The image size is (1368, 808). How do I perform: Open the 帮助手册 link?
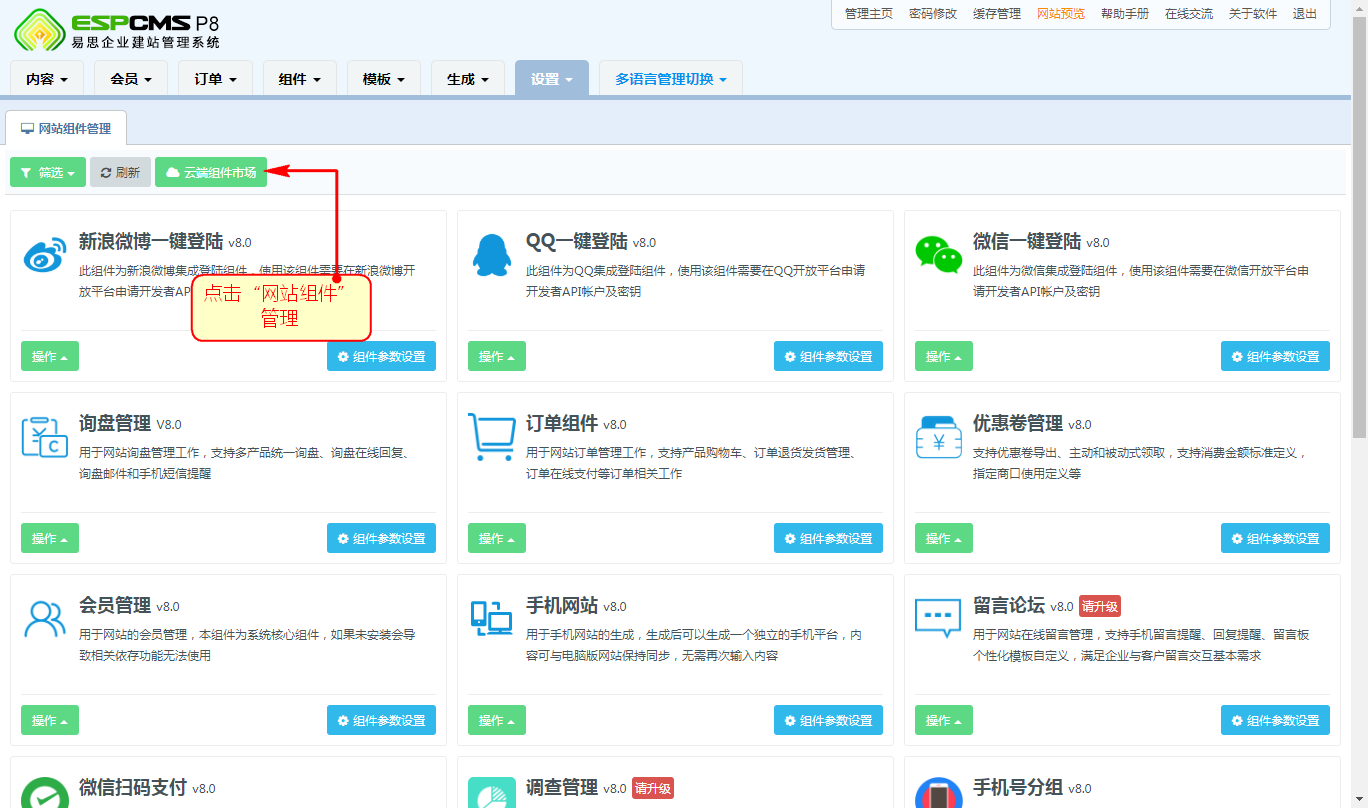pyautogui.click(x=1125, y=14)
